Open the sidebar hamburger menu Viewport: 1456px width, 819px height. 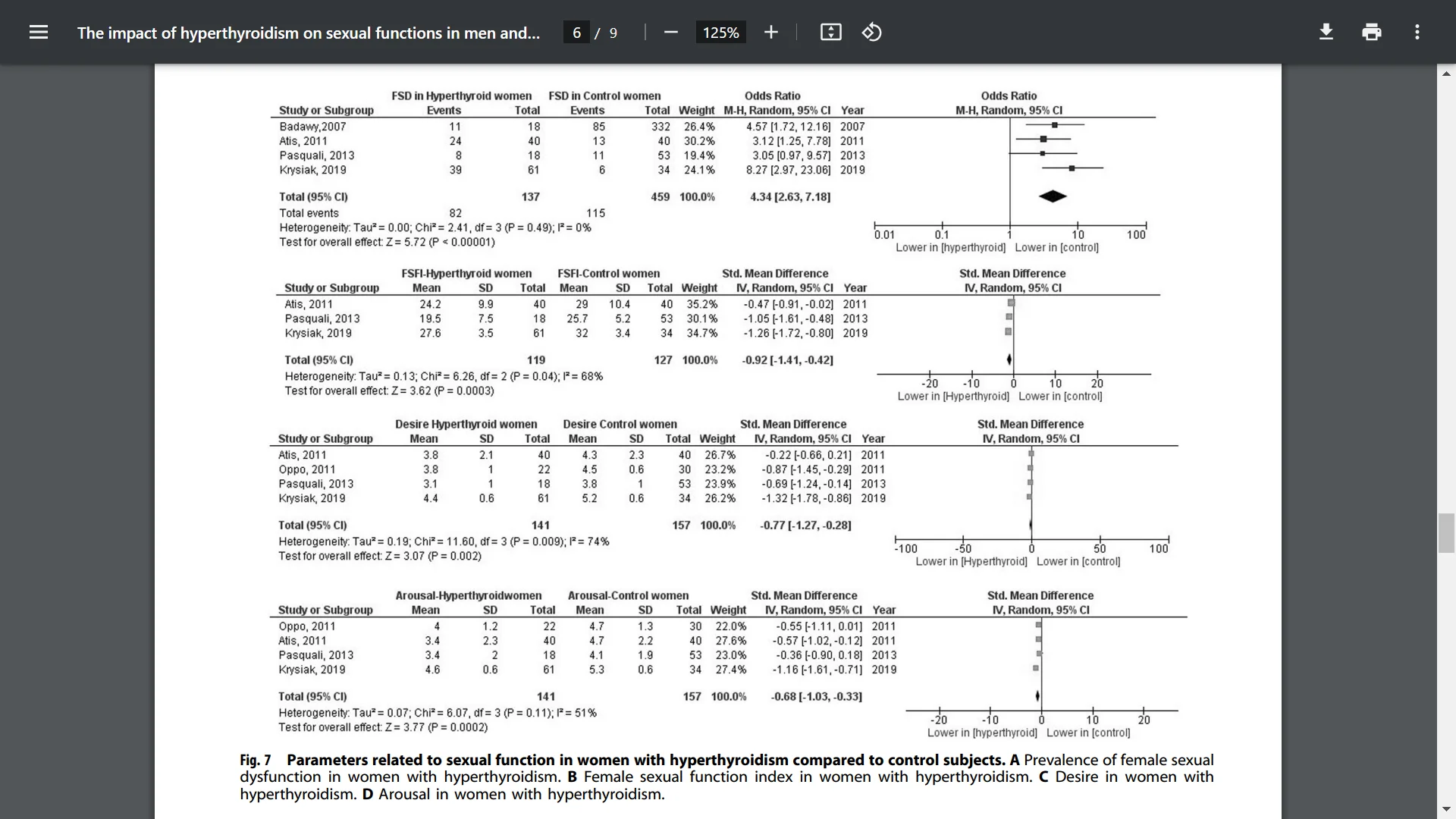click(x=39, y=32)
